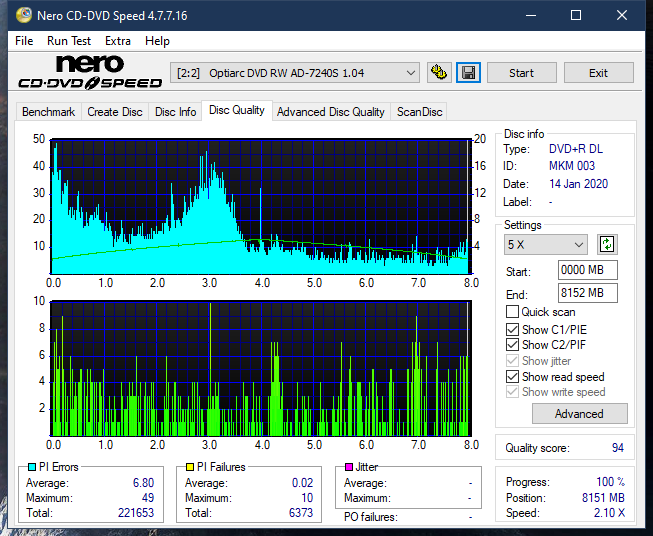Viewport: 653px width, 536px height.
Task: Click the save floppy disk icon
Action: point(469,73)
